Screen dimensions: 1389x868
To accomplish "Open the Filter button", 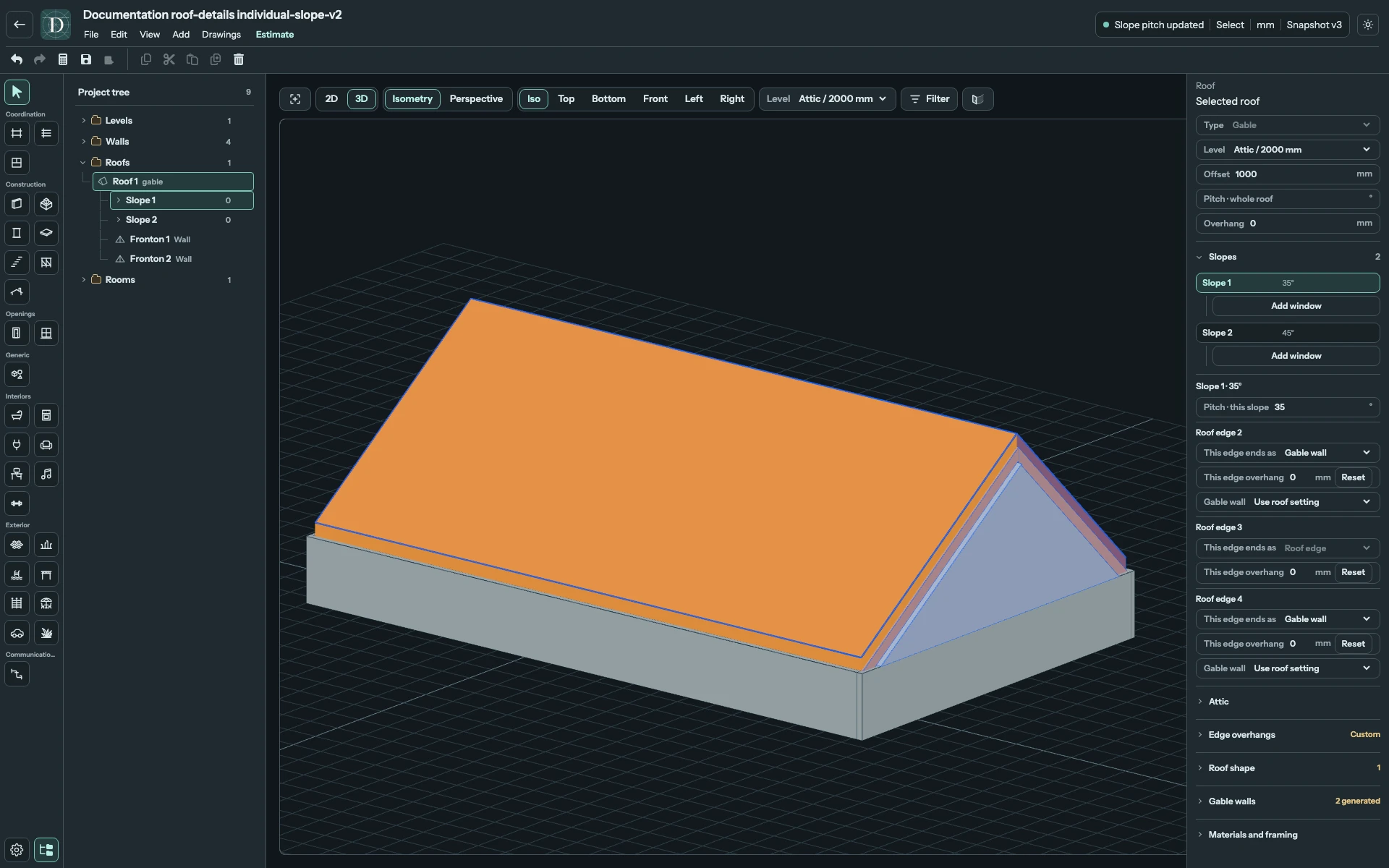I will tap(930, 99).
